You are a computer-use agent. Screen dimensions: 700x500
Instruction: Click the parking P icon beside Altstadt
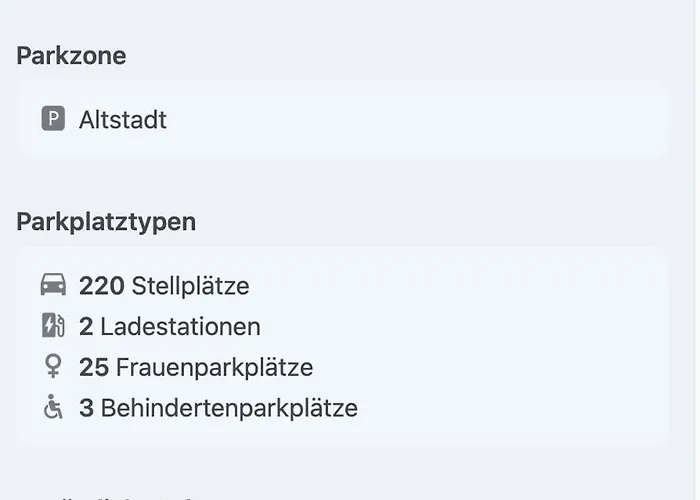coord(52,120)
